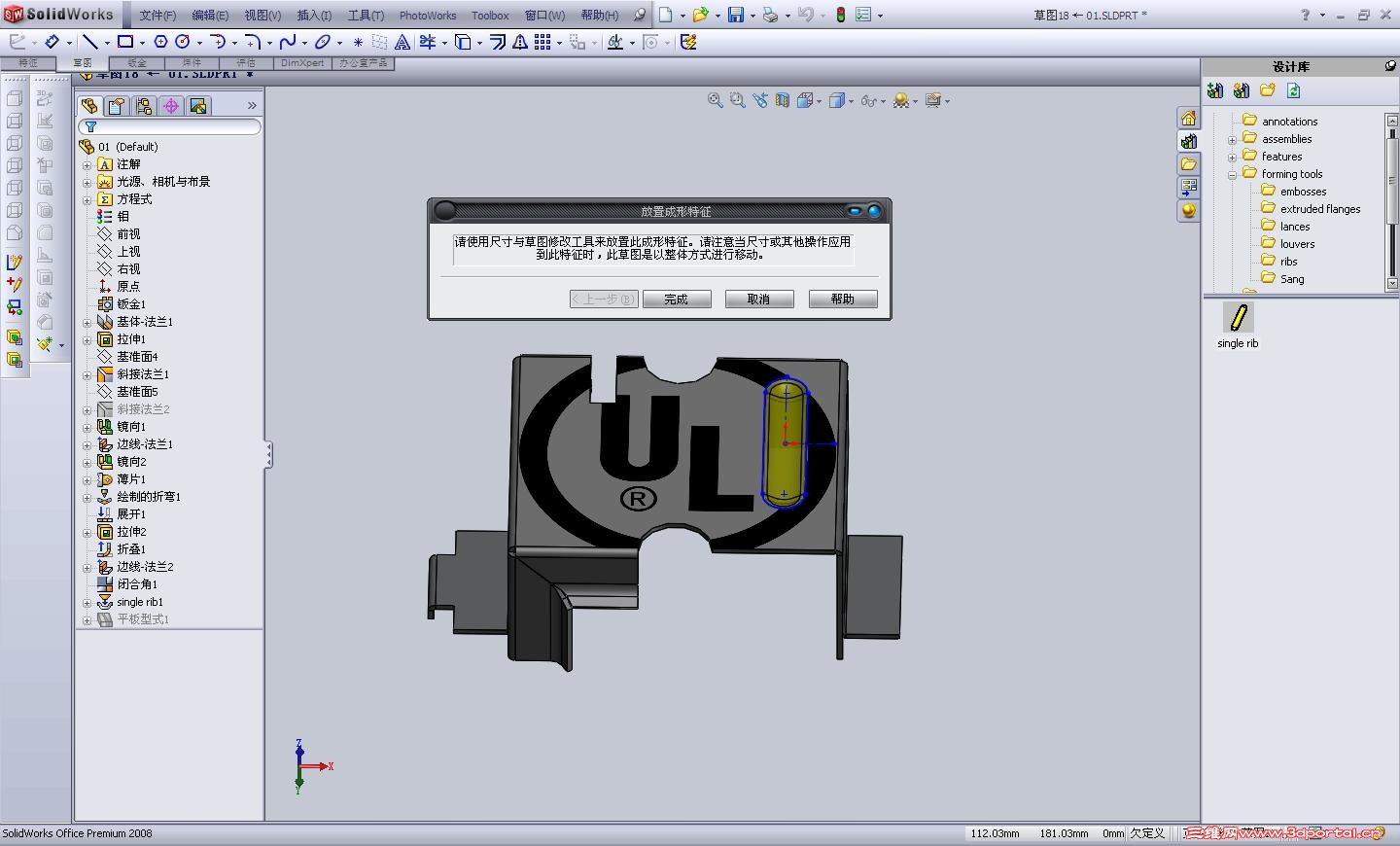Expand the 方程式 tree node
This screenshot has width=1400, height=846.
click(87, 199)
